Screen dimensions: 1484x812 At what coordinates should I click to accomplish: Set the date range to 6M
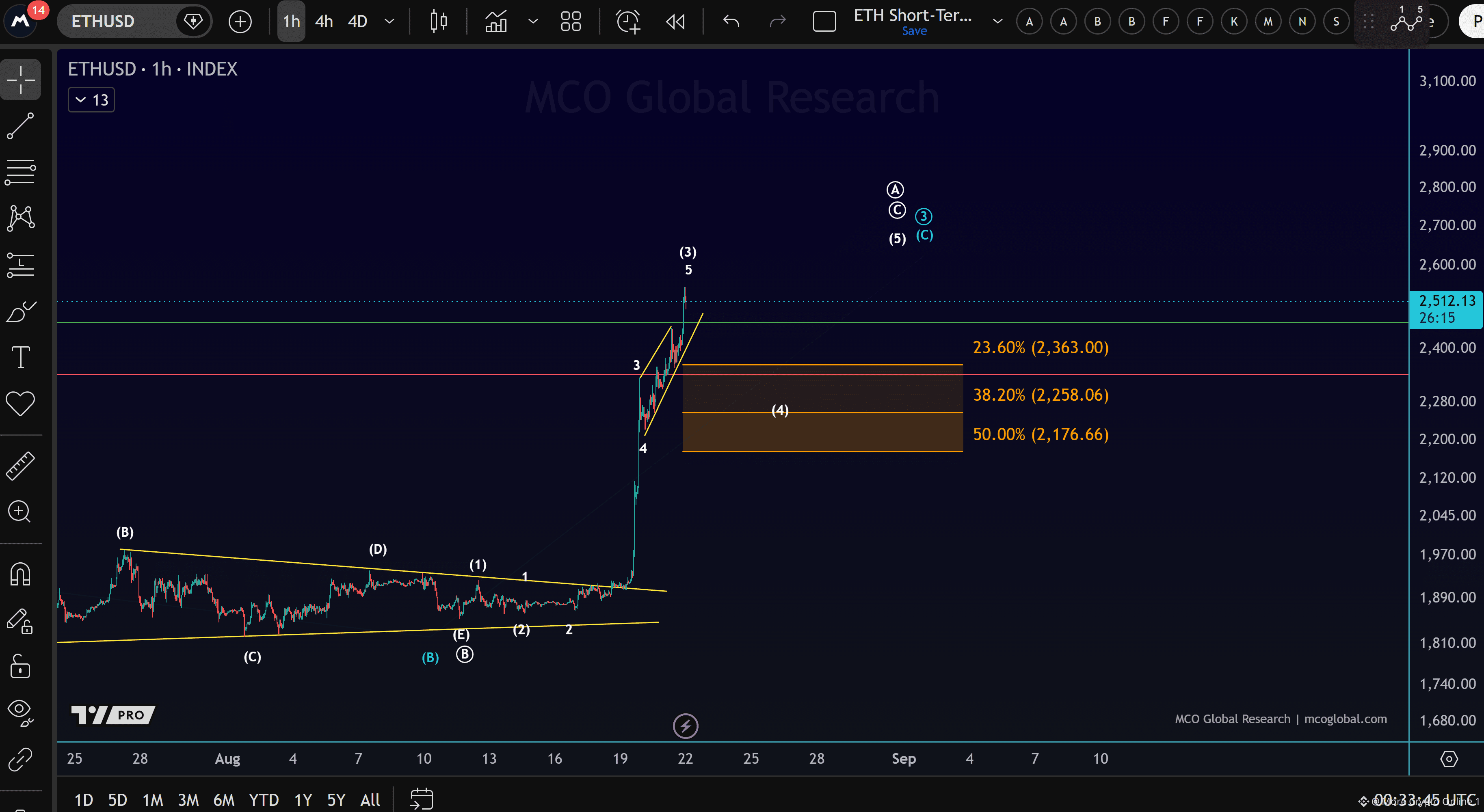(x=224, y=800)
